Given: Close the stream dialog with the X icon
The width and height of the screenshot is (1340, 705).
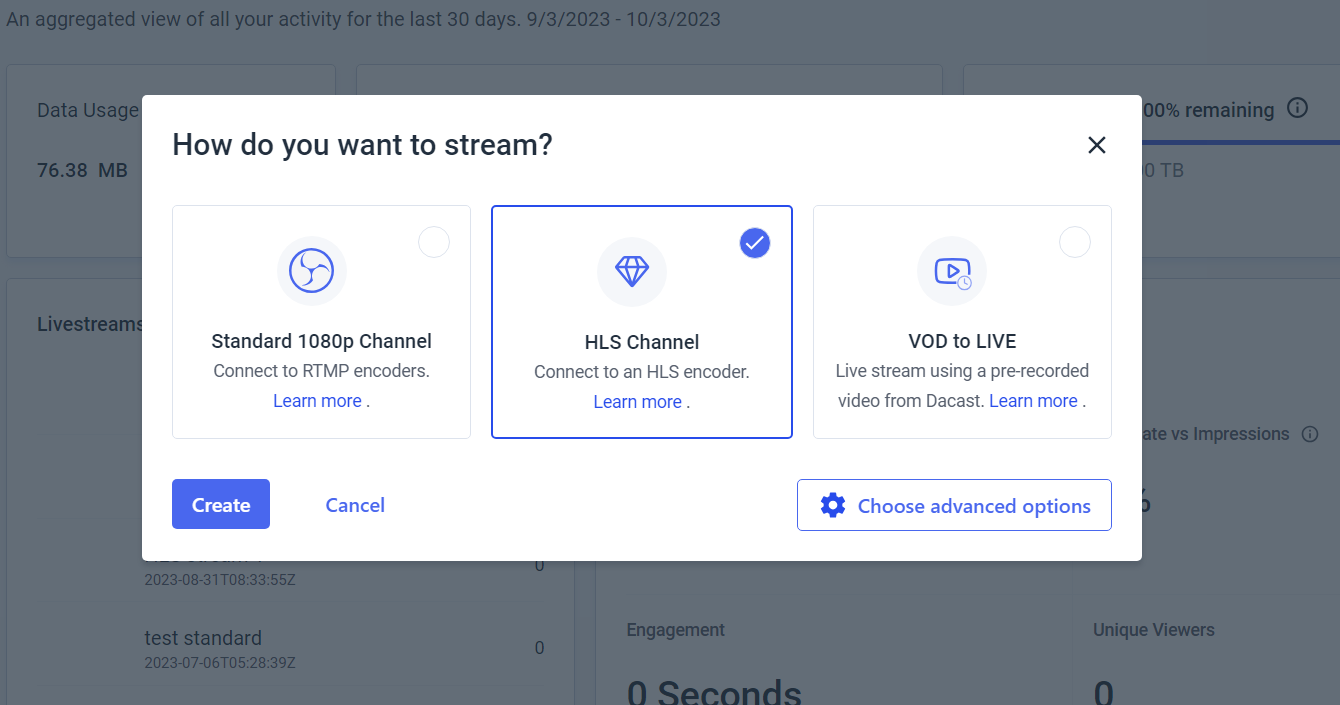Looking at the screenshot, I should [1097, 145].
